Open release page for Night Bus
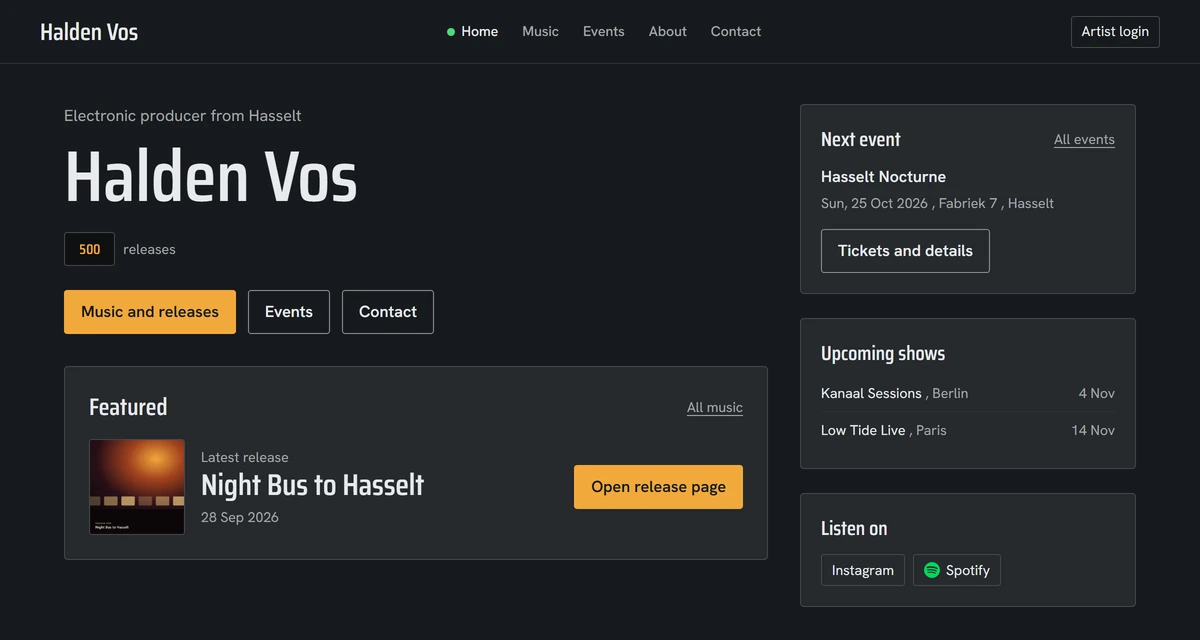The width and height of the screenshot is (1200, 640). point(658,487)
